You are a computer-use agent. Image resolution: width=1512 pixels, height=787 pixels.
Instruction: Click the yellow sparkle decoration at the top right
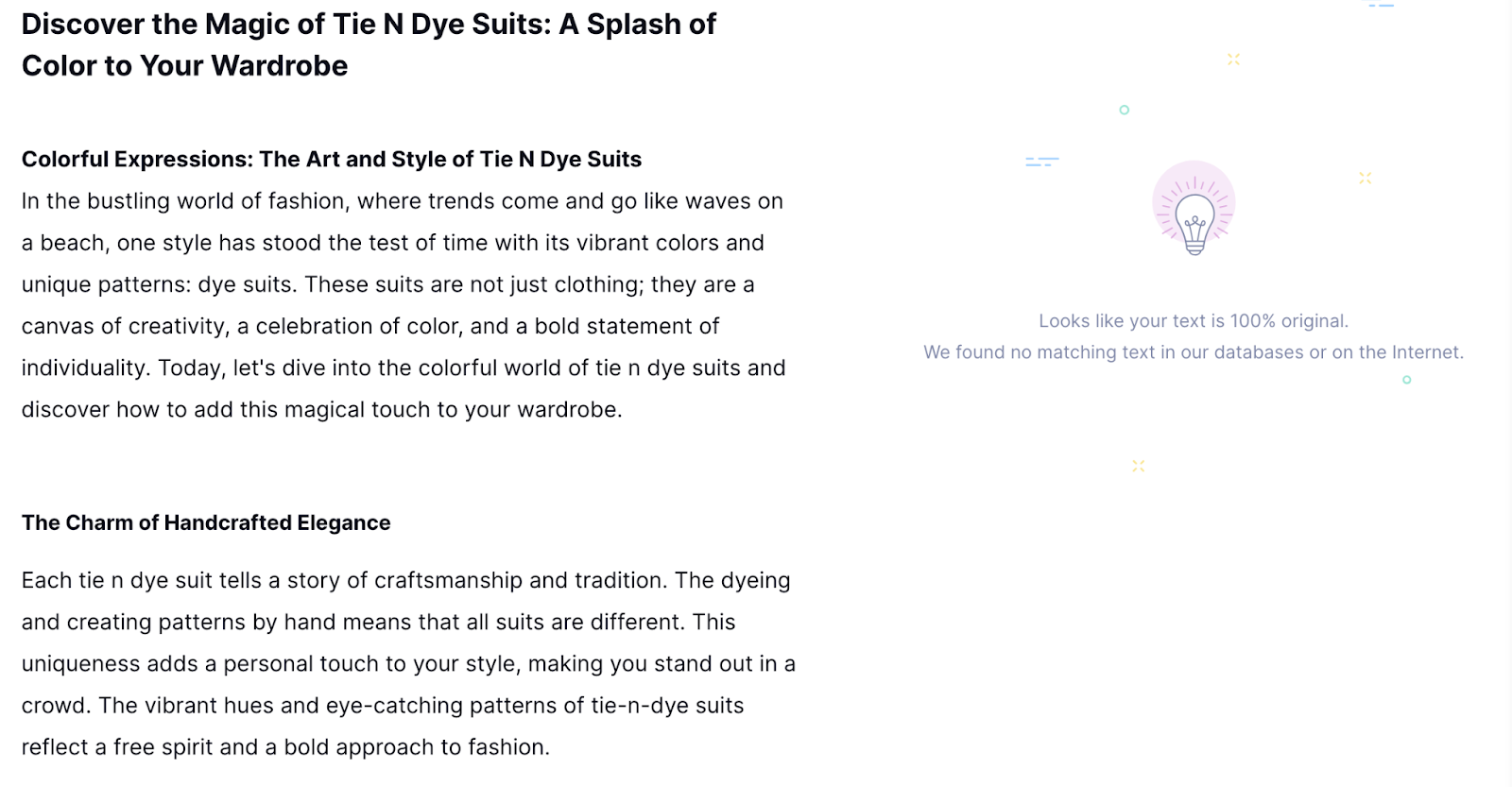[1233, 59]
